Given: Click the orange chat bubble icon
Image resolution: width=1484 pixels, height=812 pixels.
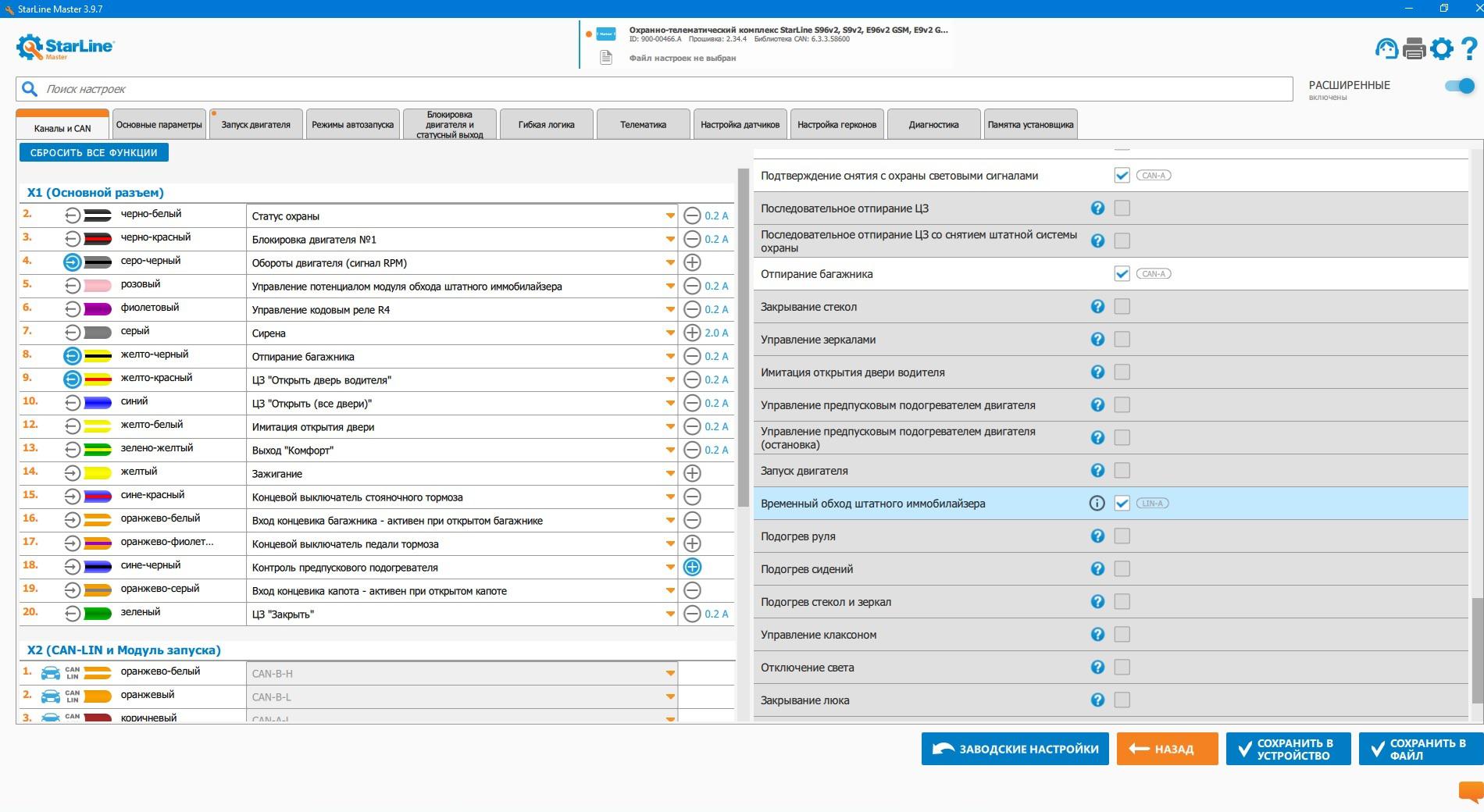Looking at the screenshot, I should tap(1471, 792).
